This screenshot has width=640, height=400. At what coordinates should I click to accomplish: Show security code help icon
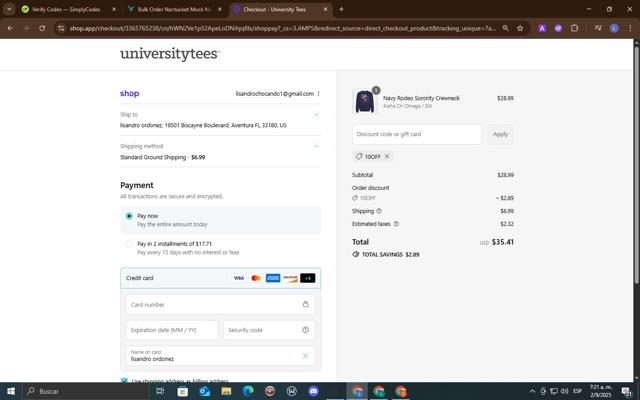[x=305, y=330]
